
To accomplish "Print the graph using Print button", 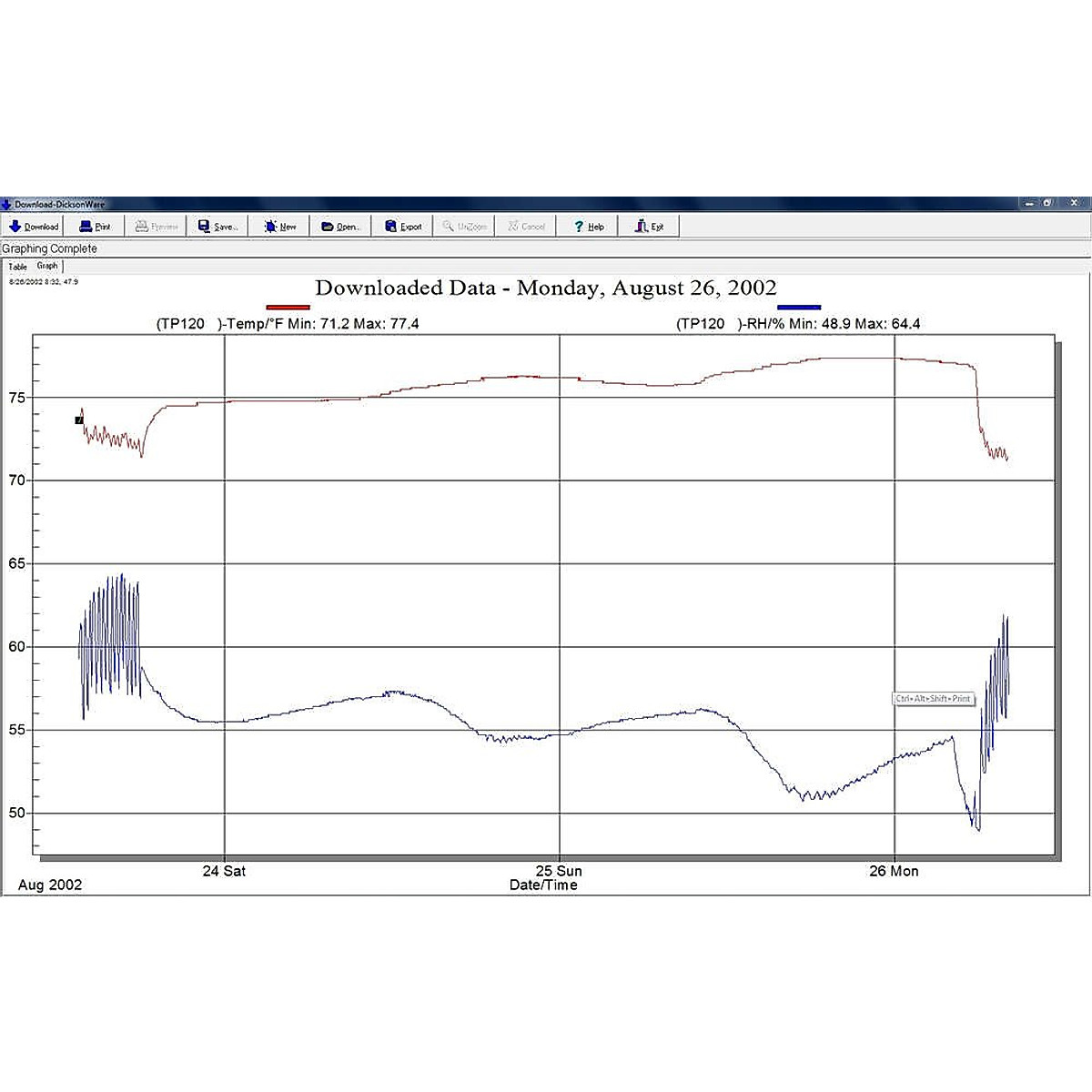I will [96, 227].
